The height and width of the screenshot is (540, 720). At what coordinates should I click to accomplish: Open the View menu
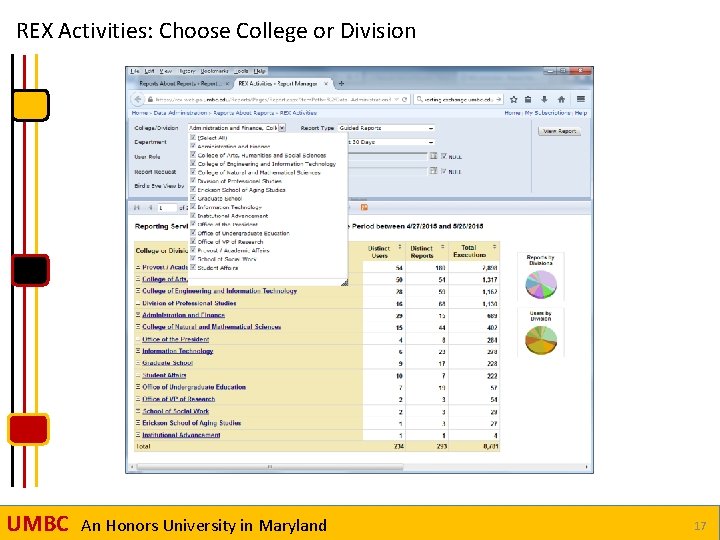[166, 71]
